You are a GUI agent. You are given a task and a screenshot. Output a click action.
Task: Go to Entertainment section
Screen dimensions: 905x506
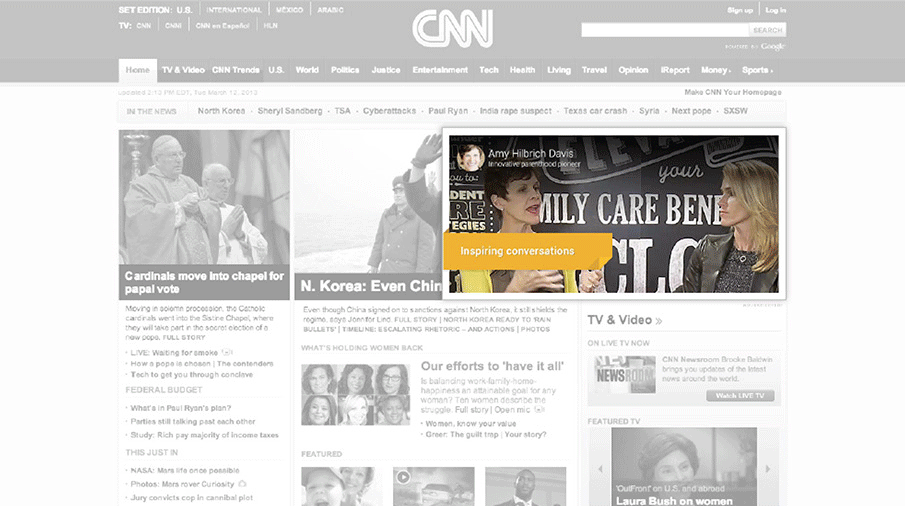(440, 70)
